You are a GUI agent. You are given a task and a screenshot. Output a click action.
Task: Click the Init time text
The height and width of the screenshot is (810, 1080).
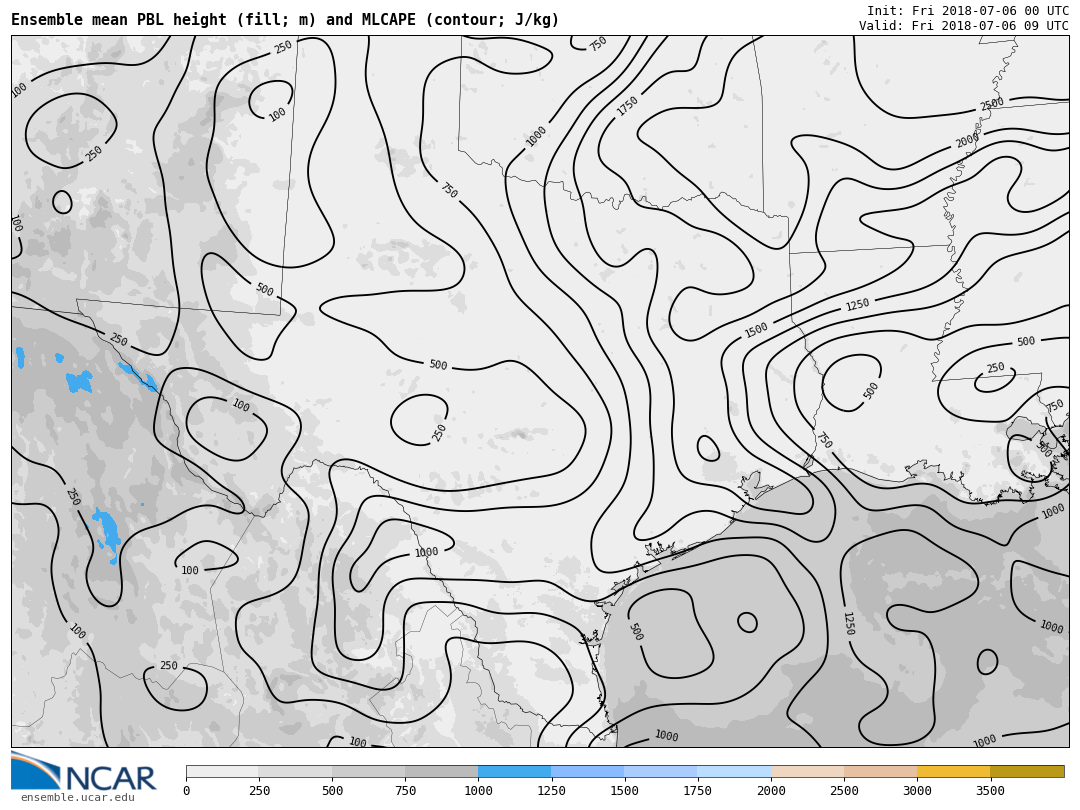pos(967,11)
